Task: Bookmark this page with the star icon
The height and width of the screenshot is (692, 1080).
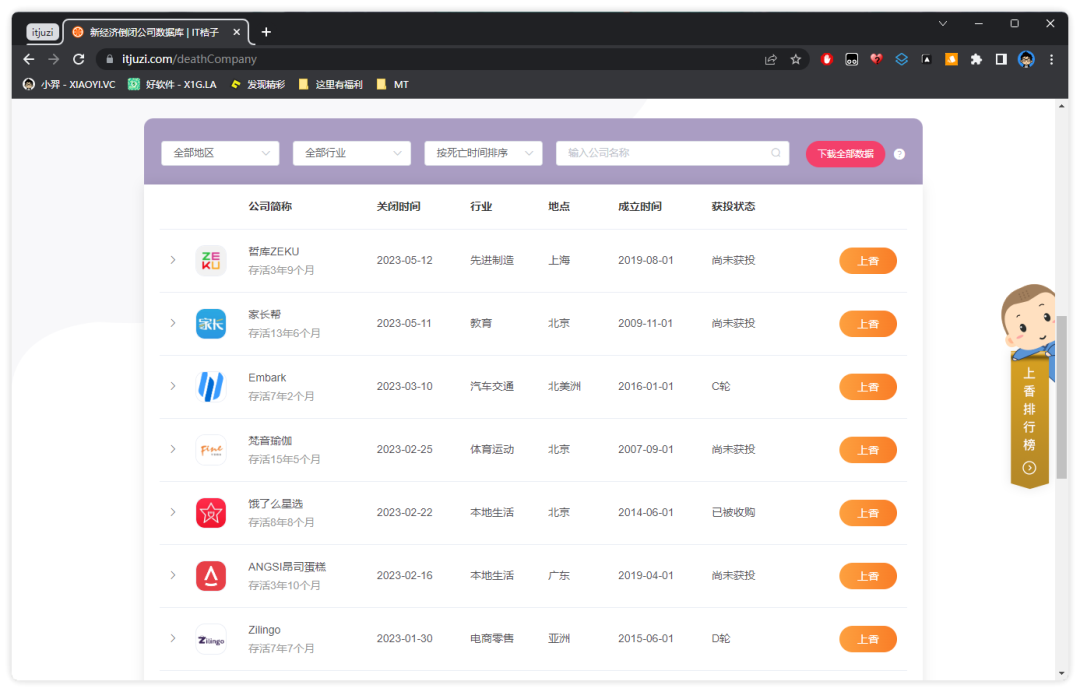Action: point(796,59)
